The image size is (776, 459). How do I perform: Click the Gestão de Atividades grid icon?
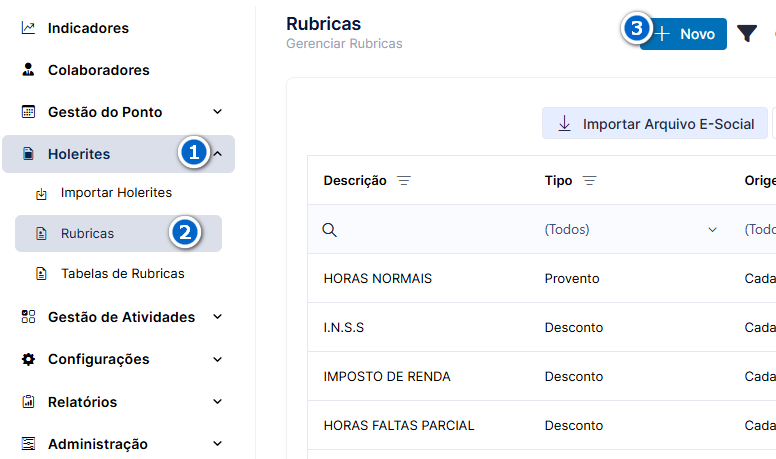click(x=28, y=317)
